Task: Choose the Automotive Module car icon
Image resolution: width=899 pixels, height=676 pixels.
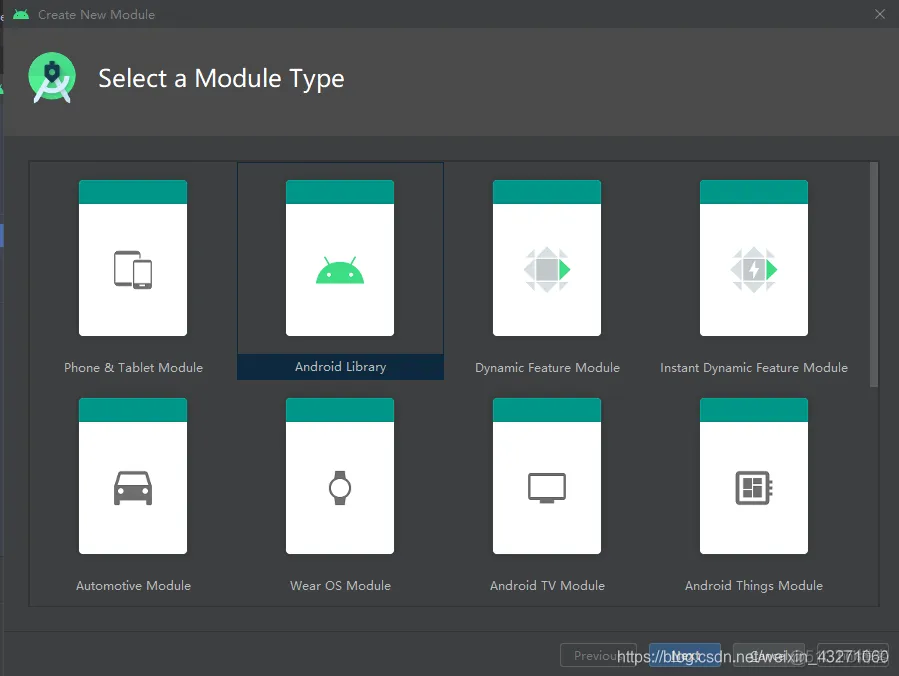Action: pyautogui.click(x=133, y=488)
